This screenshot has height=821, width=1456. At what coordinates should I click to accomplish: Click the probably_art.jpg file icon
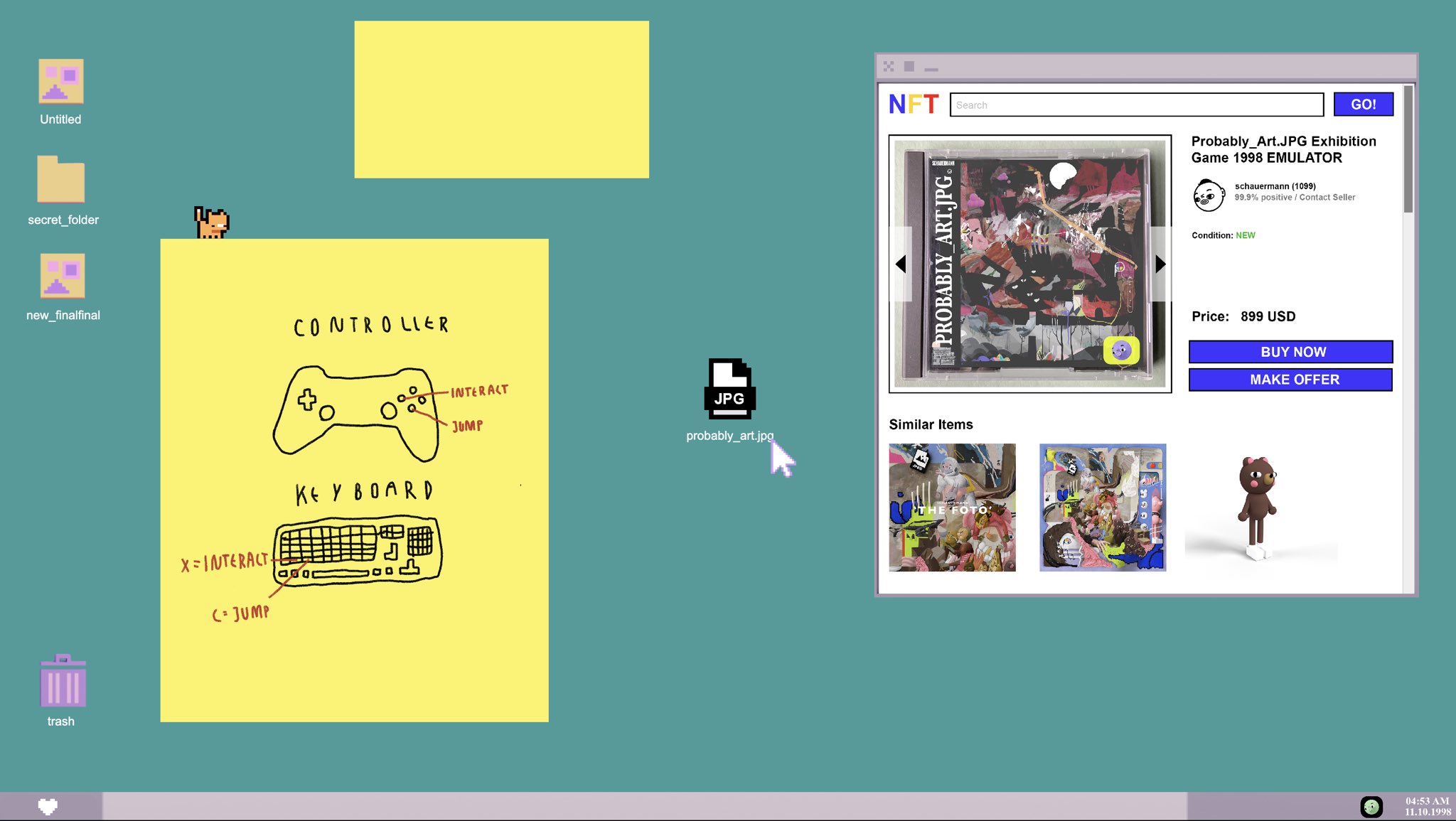point(729,388)
